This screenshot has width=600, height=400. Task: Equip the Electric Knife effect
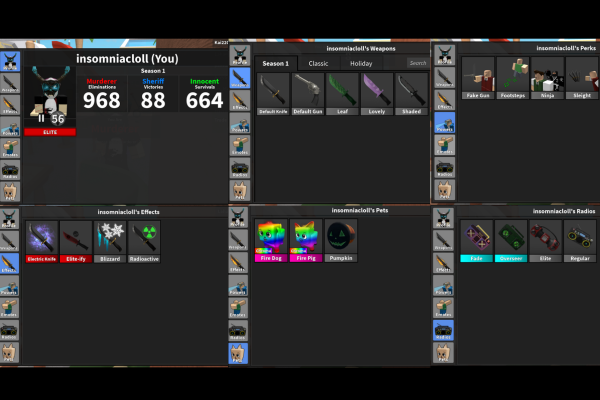(42, 242)
